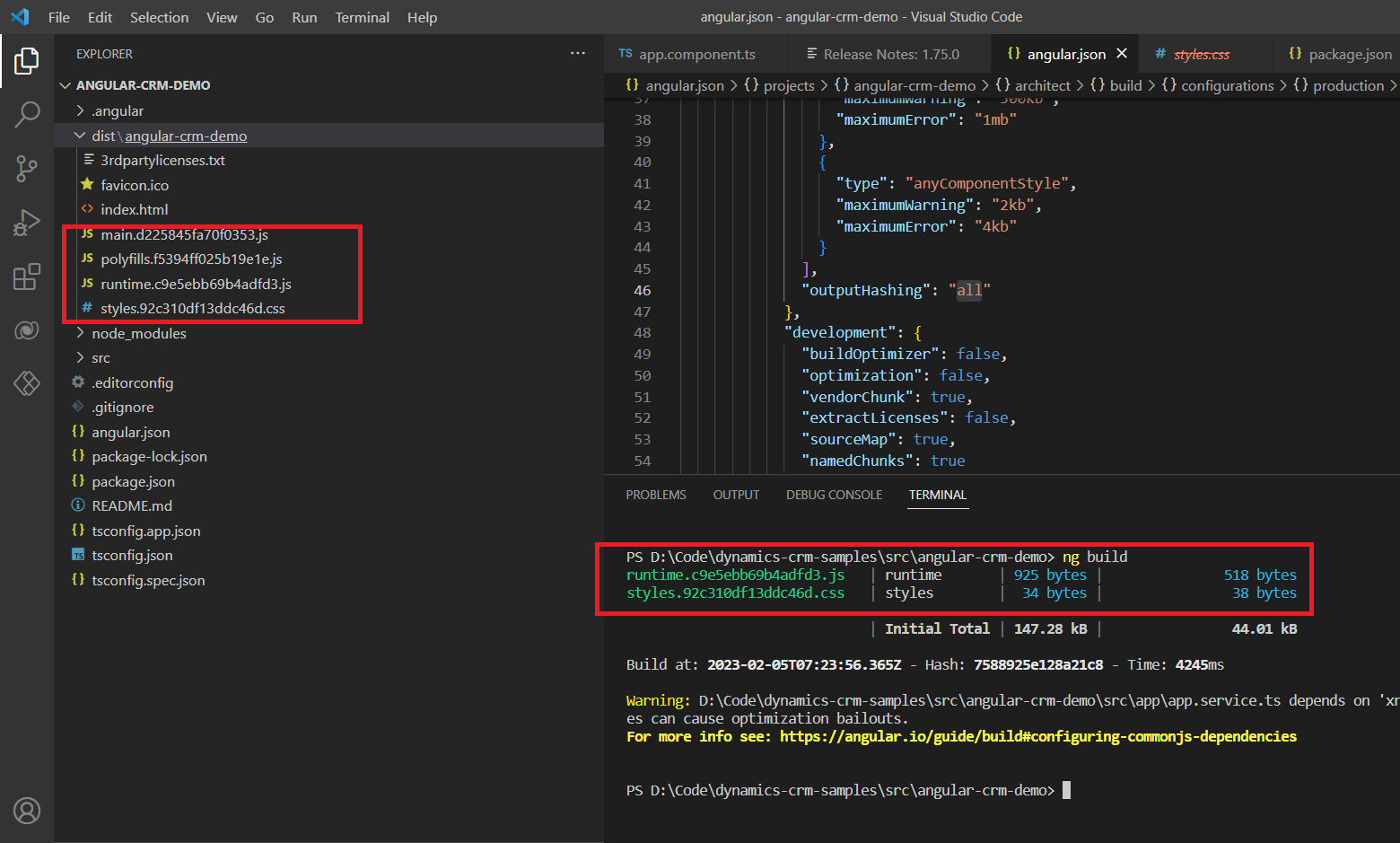Open the Run menu
This screenshot has height=843, width=1400.
pos(304,17)
